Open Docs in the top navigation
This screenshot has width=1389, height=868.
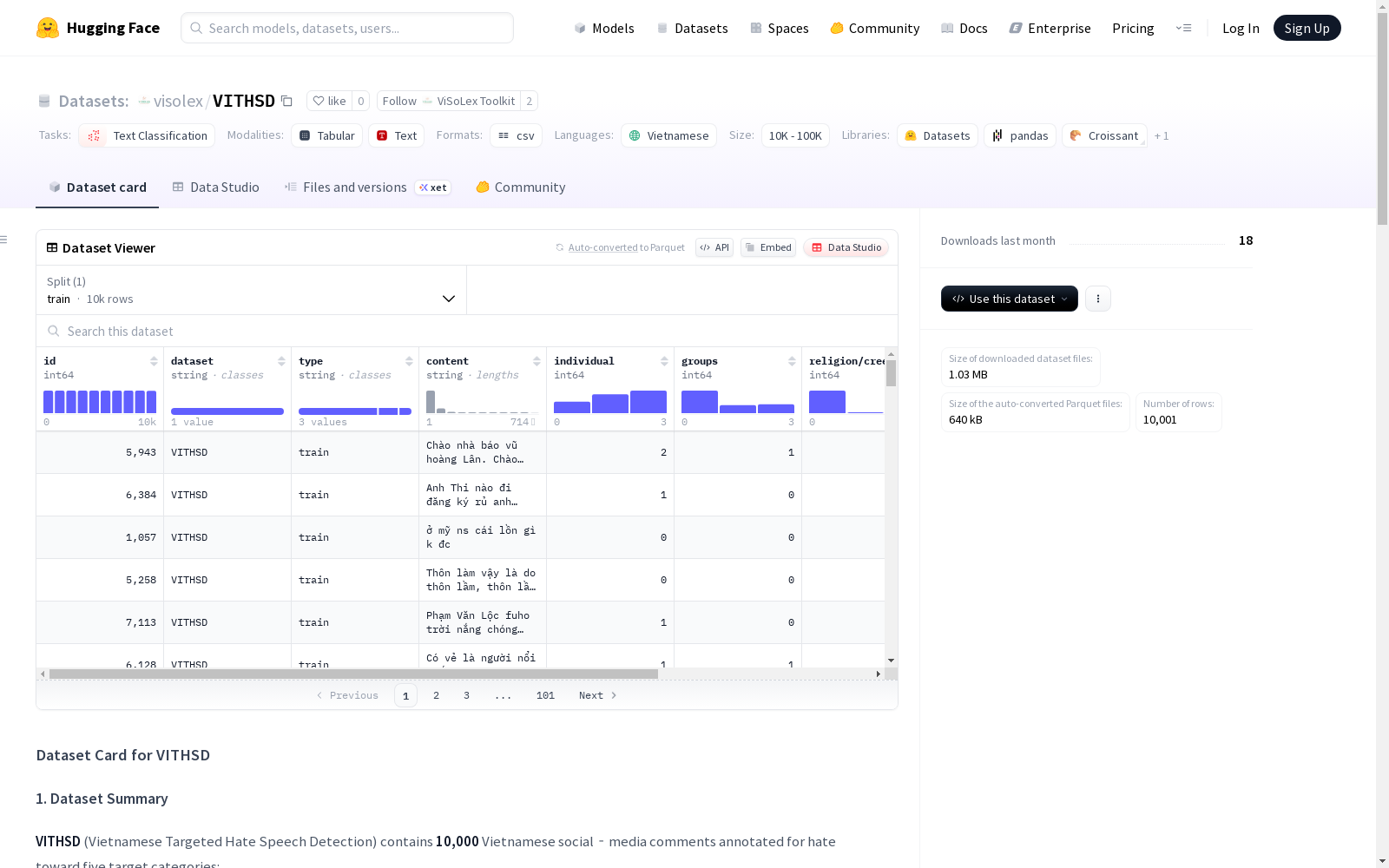pos(964,28)
